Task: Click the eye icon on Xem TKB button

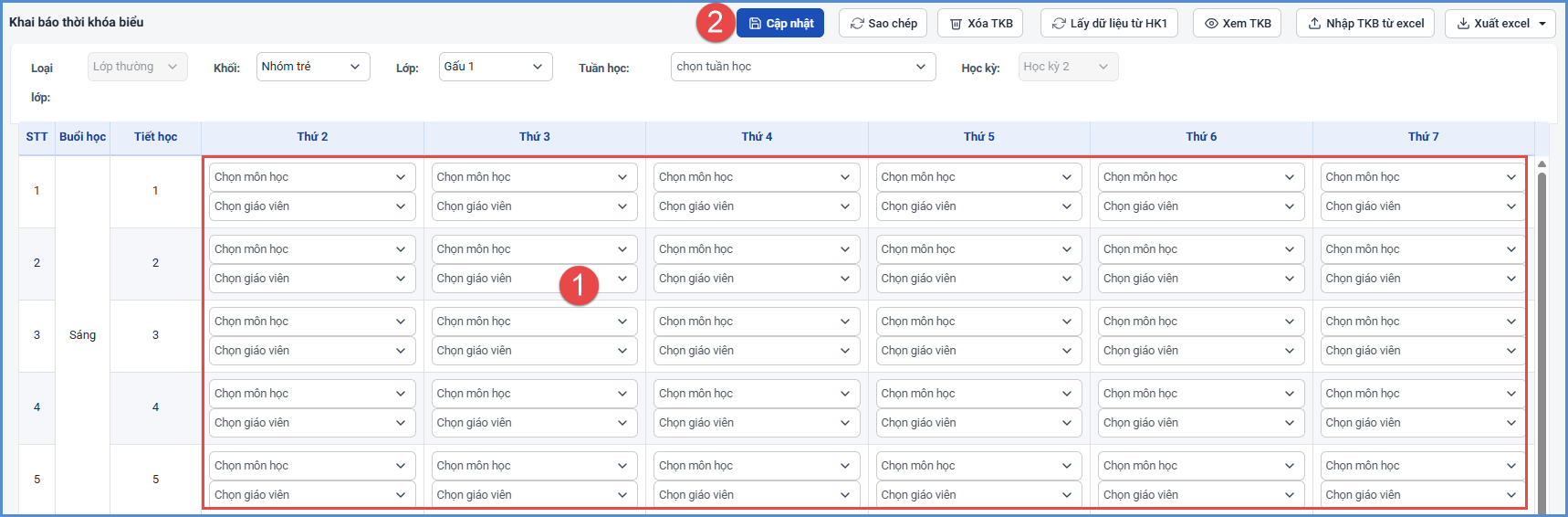Action: pos(1211,24)
